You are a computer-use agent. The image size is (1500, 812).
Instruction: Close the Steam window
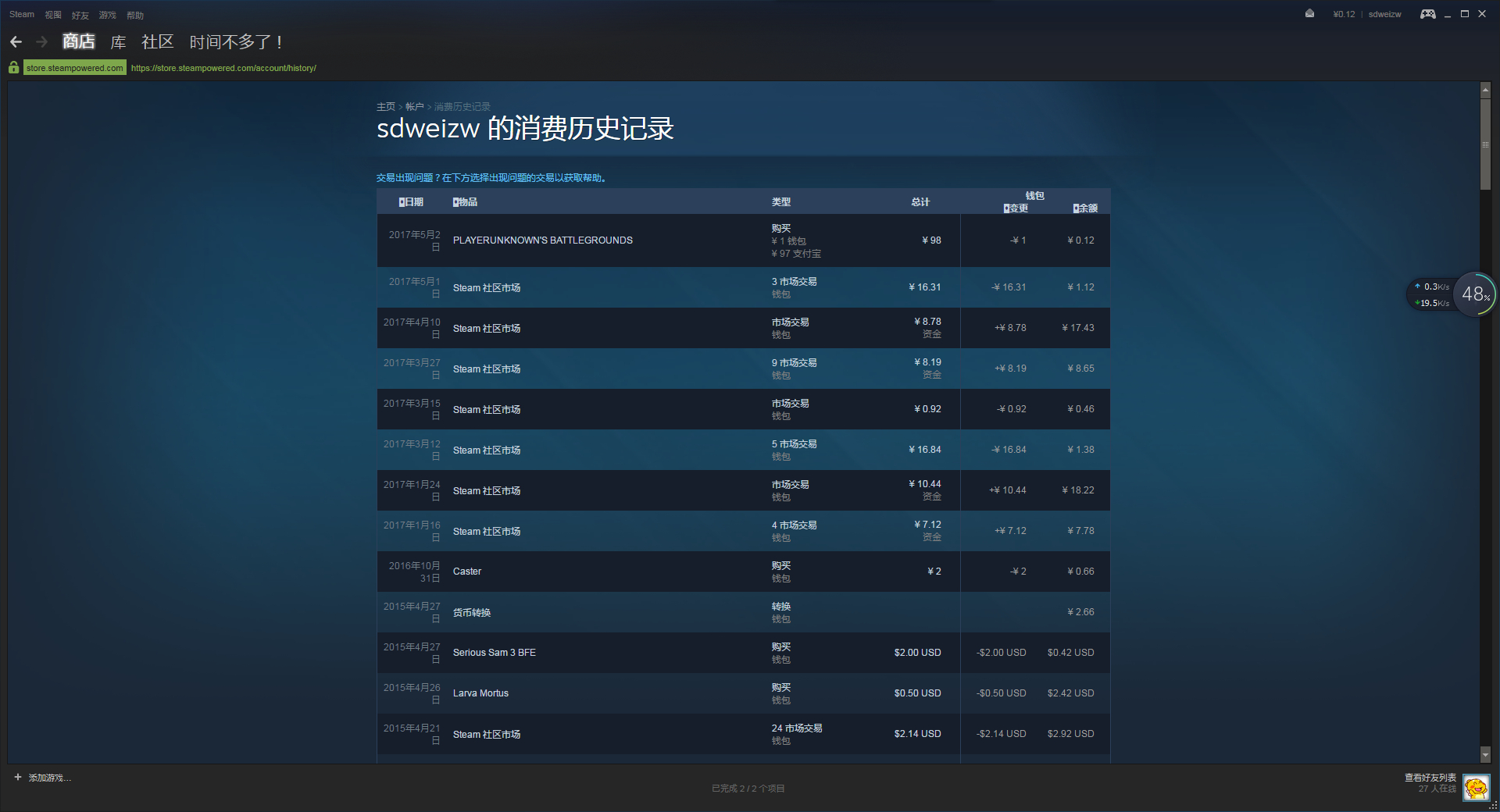pyautogui.click(x=1482, y=14)
